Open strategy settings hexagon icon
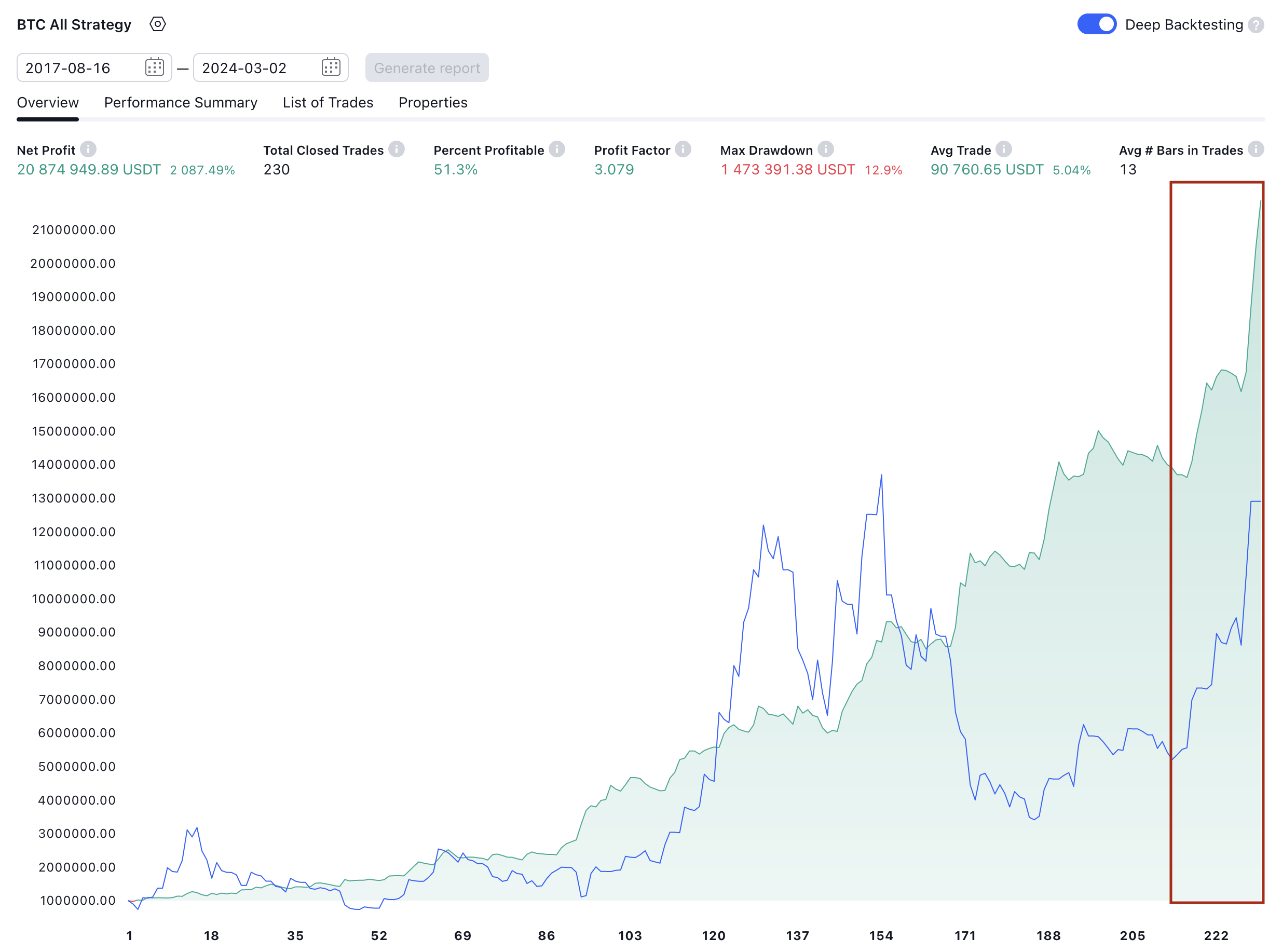The width and height of the screenshot is (1282, 952). 157,24
